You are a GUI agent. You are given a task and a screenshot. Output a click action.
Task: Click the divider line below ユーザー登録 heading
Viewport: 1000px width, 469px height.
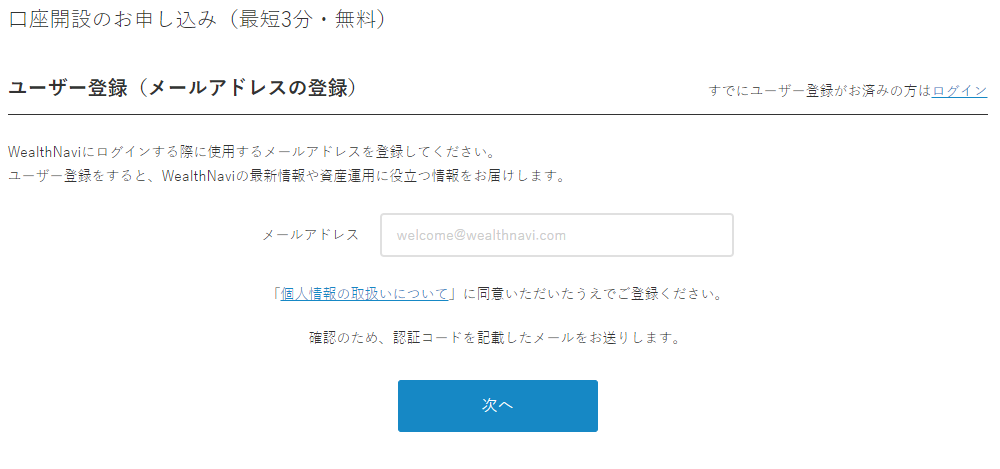click(497, 115)
